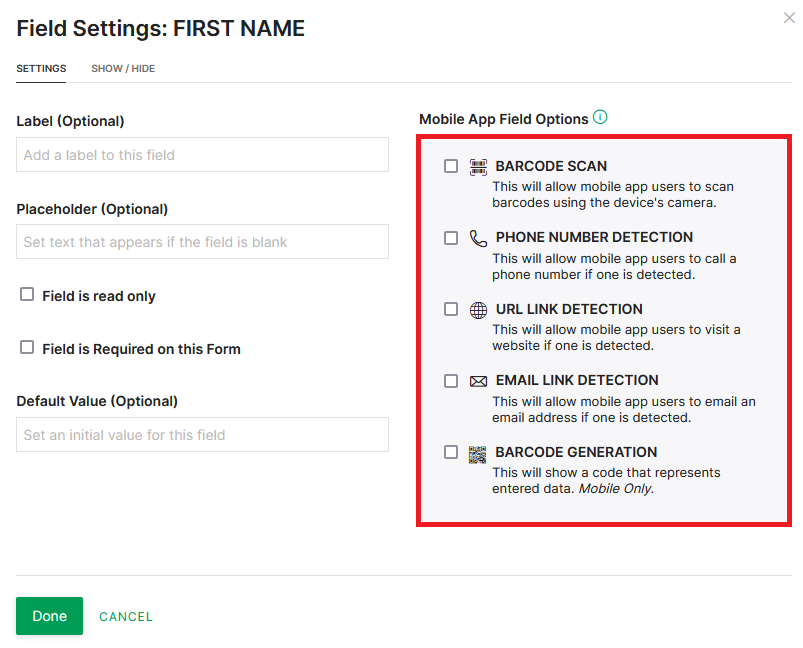Check the Email Link Detection option
The image size is (803, 648).
(451, 381)
